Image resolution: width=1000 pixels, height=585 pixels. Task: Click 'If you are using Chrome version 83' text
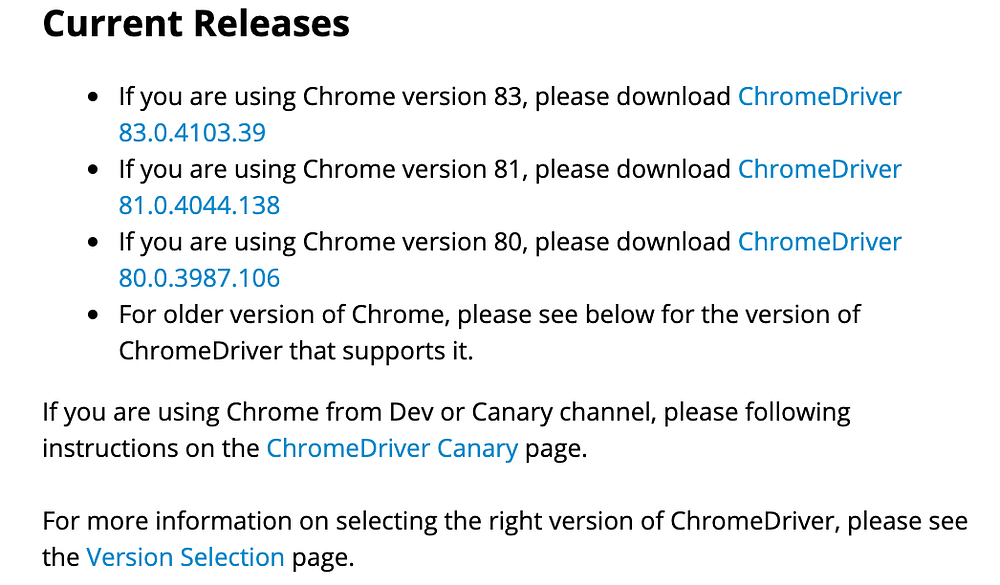click(x=323, y=97)
